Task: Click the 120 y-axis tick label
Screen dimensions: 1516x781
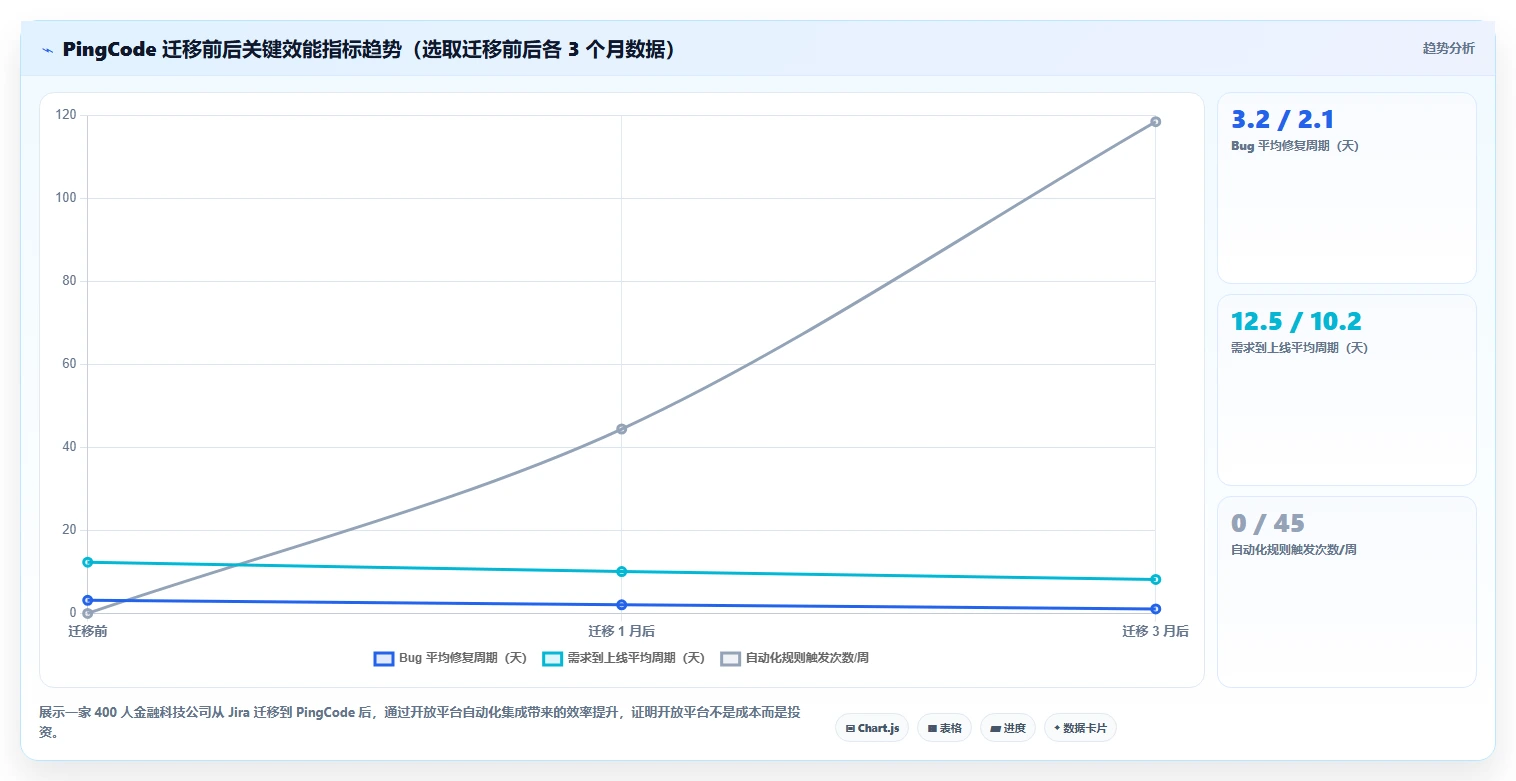Action: tap(66, 115)
